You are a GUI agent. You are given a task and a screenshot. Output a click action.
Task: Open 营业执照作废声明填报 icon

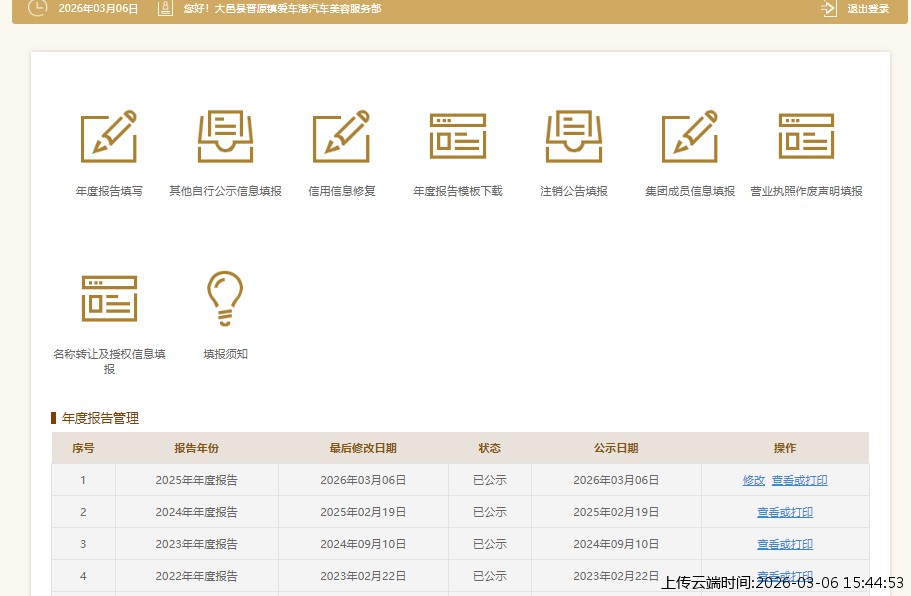(x=806, y=137)
